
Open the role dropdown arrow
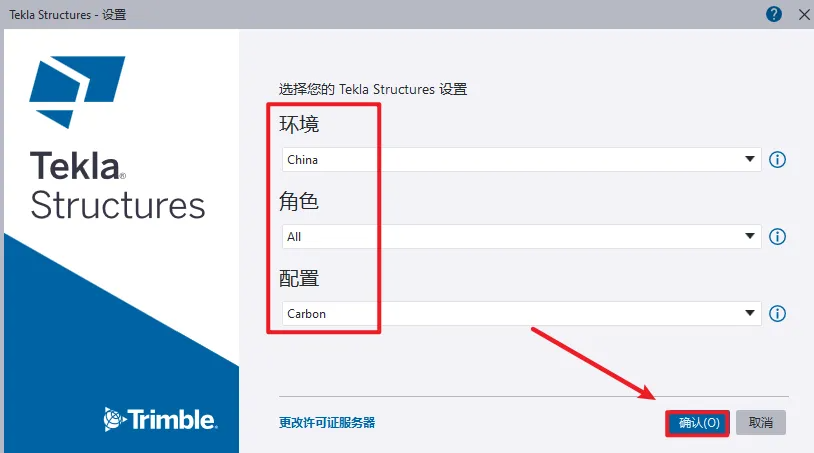click(750, 236)
